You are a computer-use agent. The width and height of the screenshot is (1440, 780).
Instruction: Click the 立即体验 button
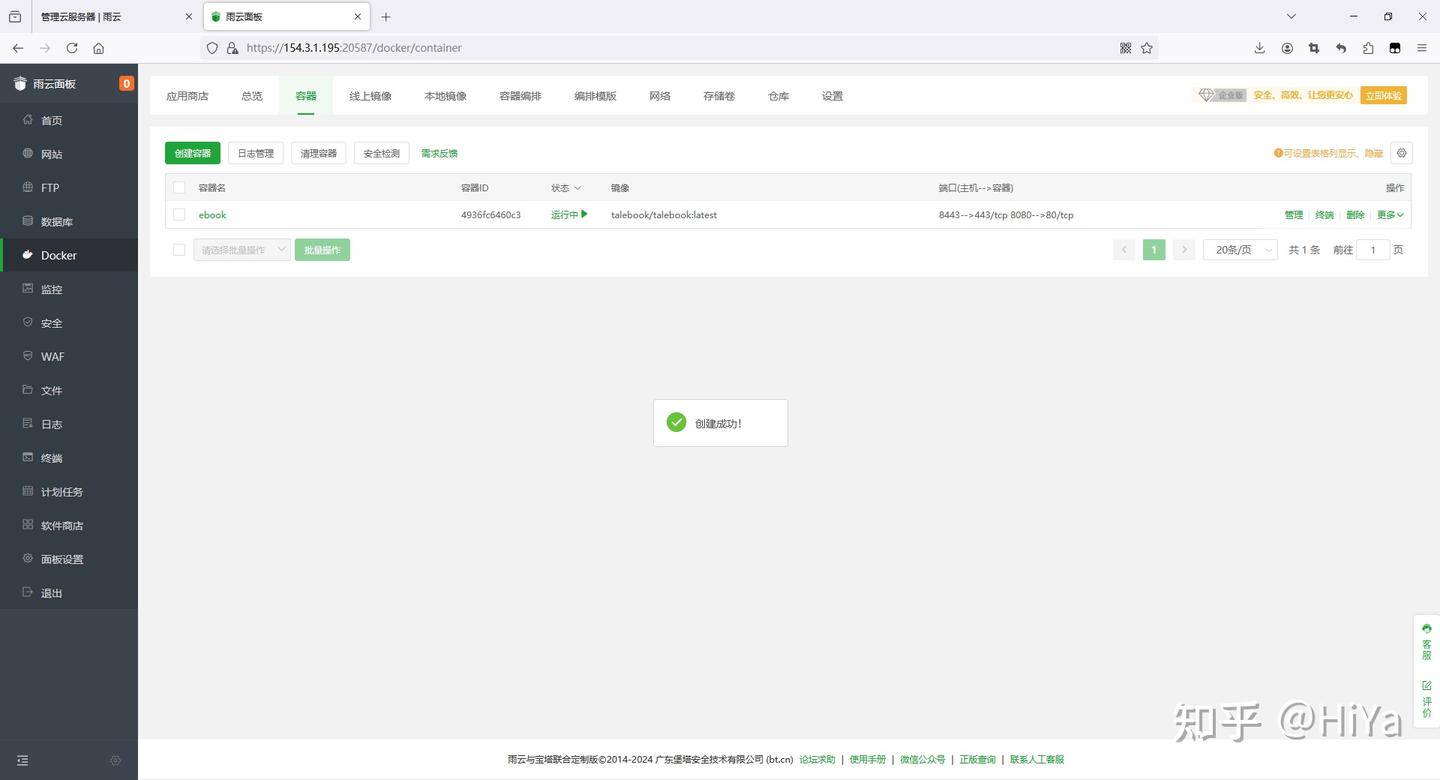pyautogui.click(x=1383, y=95)
